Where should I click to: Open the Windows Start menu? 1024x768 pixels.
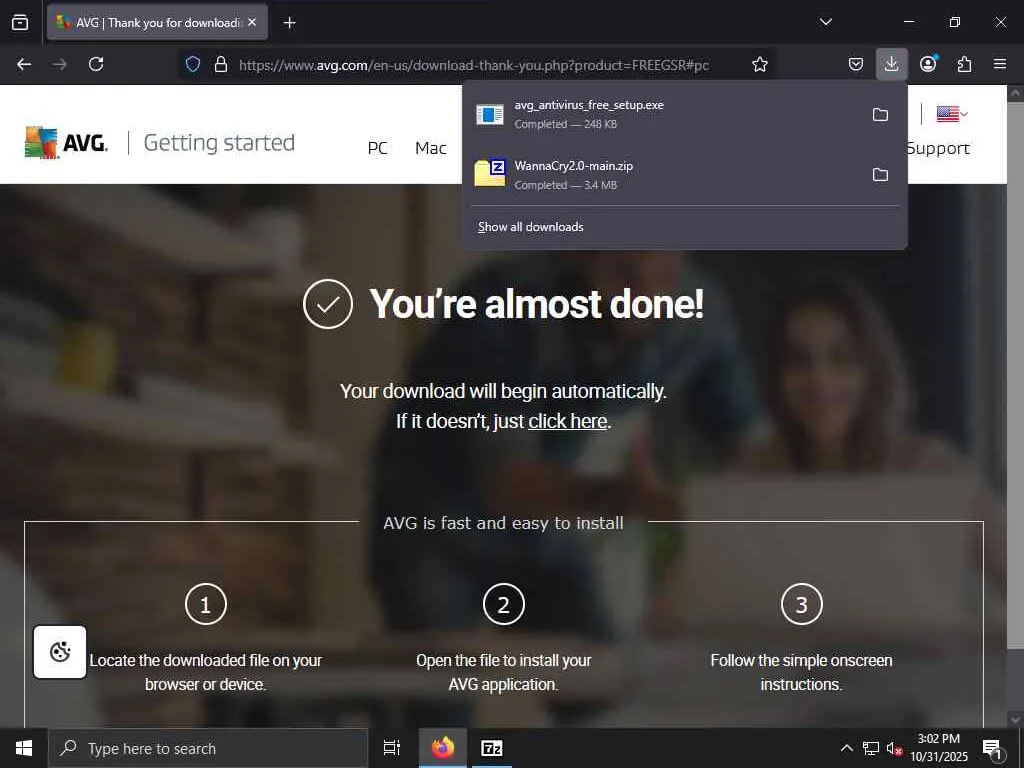(x=24, y=748)
